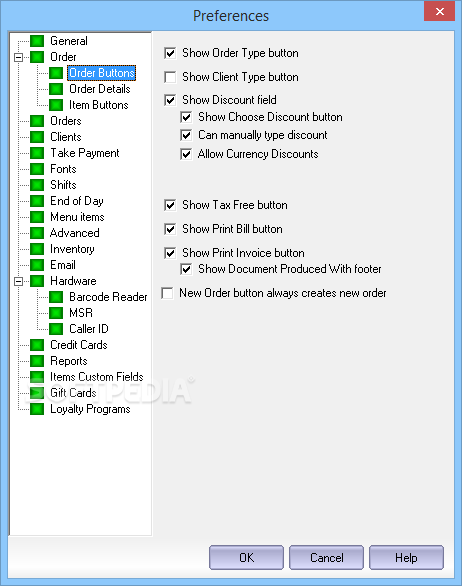The image size is (462, 586).
Task: Uncheck Show Tax Free button
Action: point(170,205)
